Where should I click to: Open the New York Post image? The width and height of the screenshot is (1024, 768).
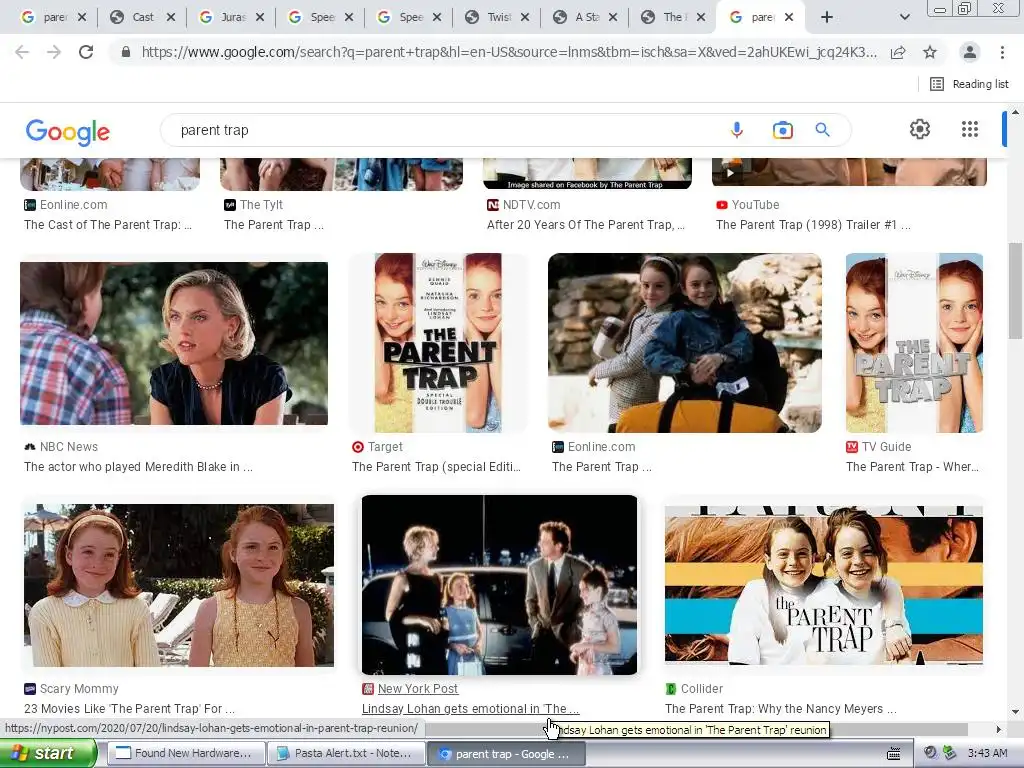coord(500,585)
